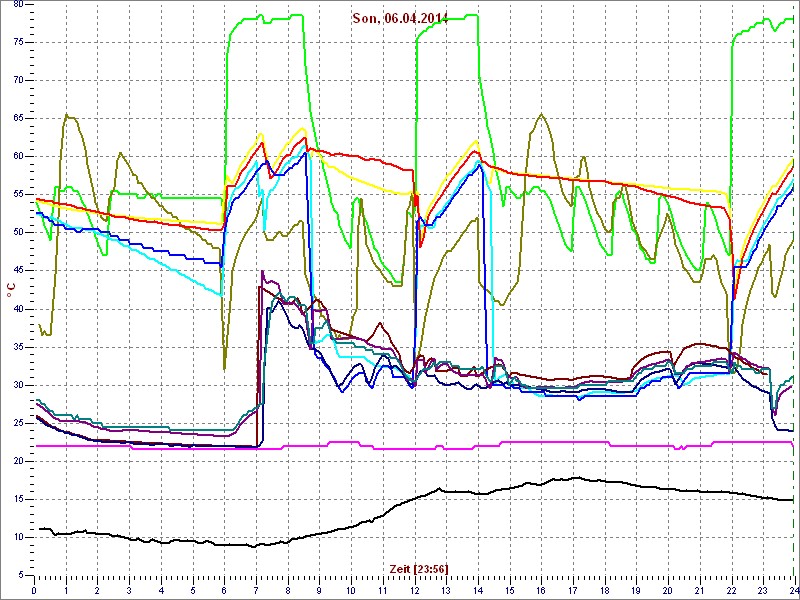Select the 65 mark on temperature axis
The width and height of the screenshot is (800, 600).
17,118
